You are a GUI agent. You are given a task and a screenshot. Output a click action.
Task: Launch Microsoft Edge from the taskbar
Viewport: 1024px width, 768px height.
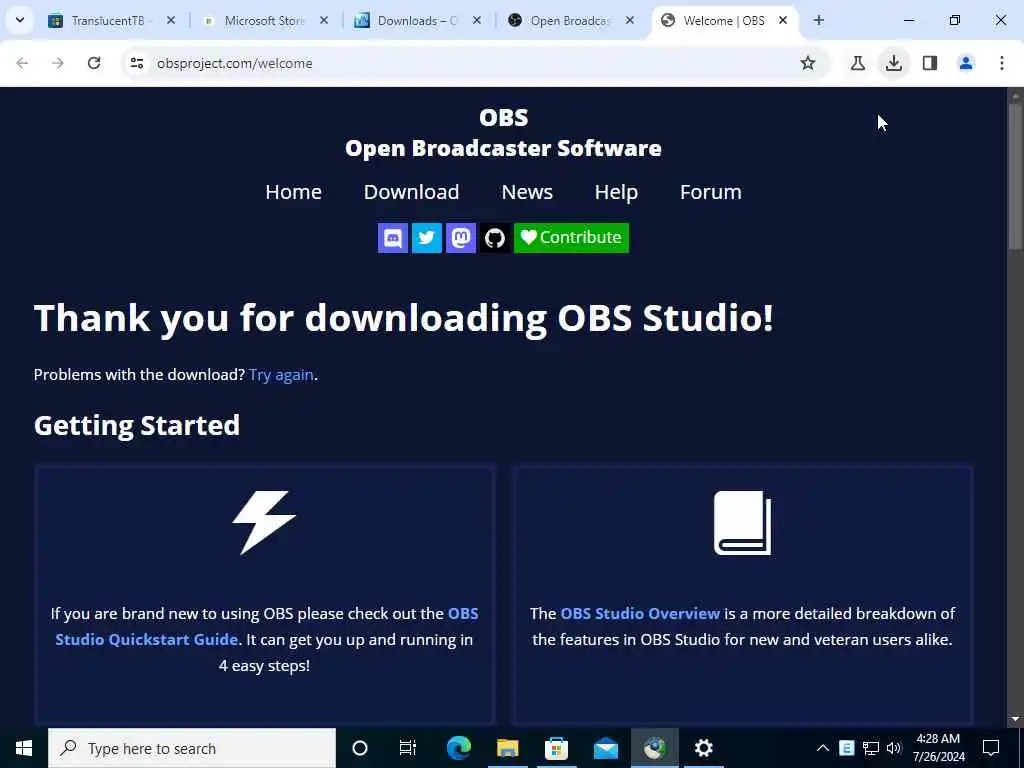pyautogui.click(x=459, y=748)
